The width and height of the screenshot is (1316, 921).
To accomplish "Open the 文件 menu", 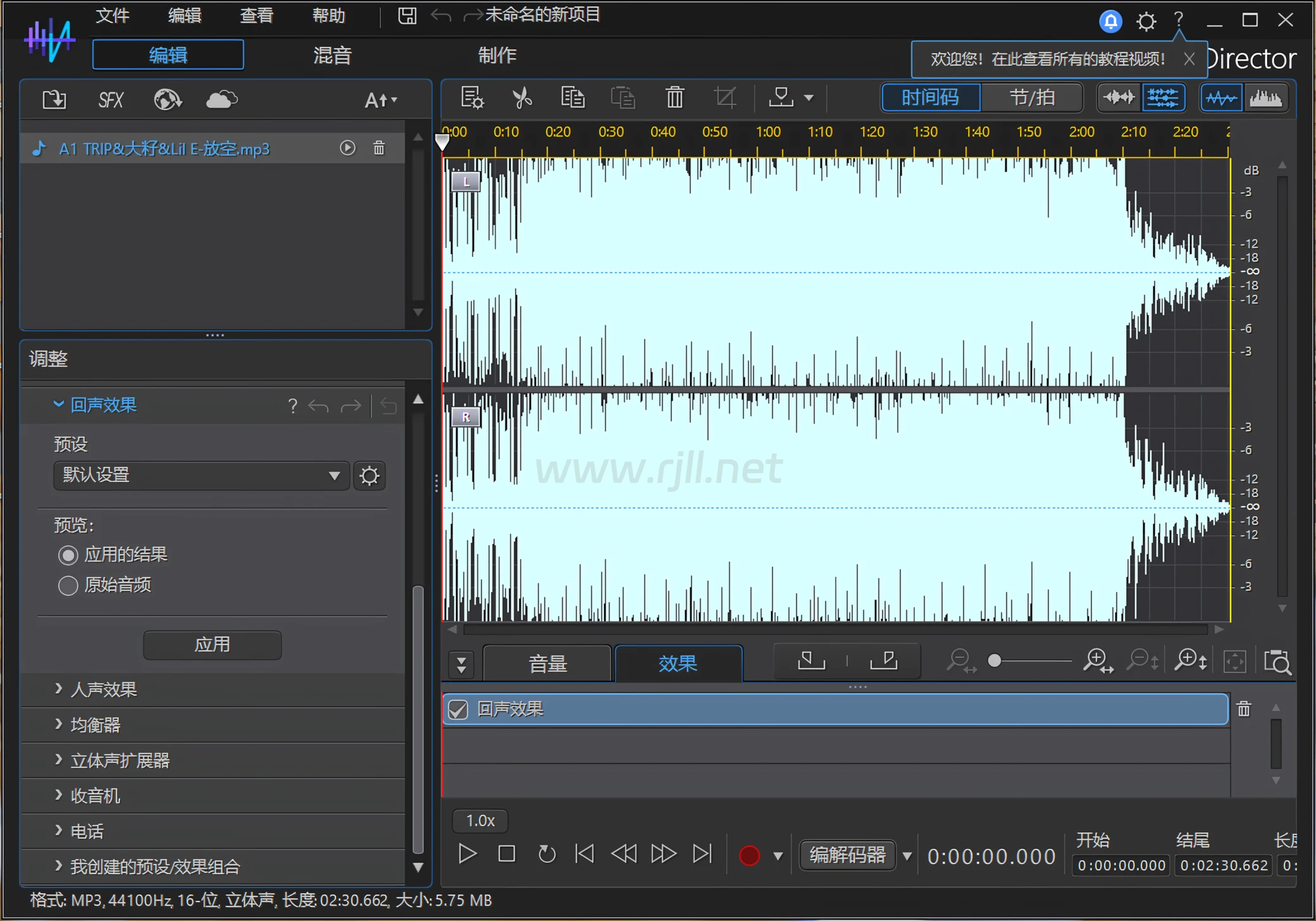I will click(x=113, y=16).
